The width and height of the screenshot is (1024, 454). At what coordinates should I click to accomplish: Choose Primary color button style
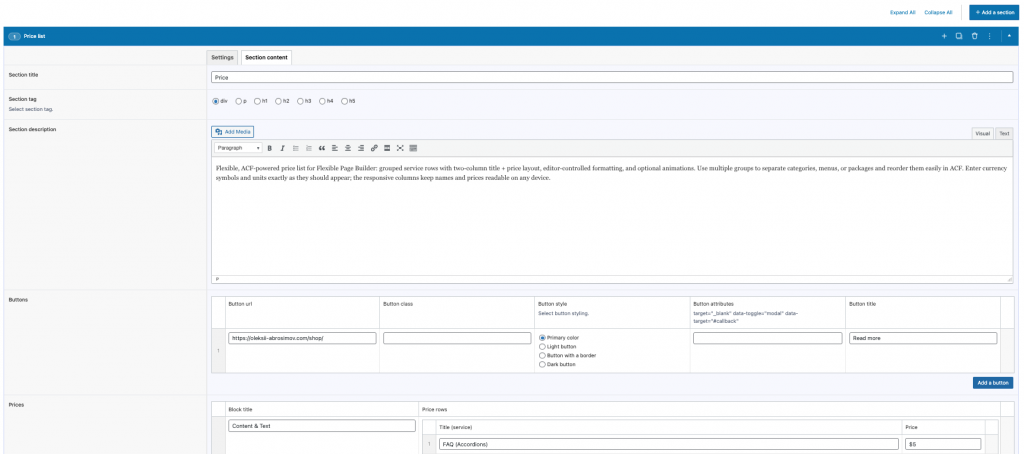click(x=542, y=338)
